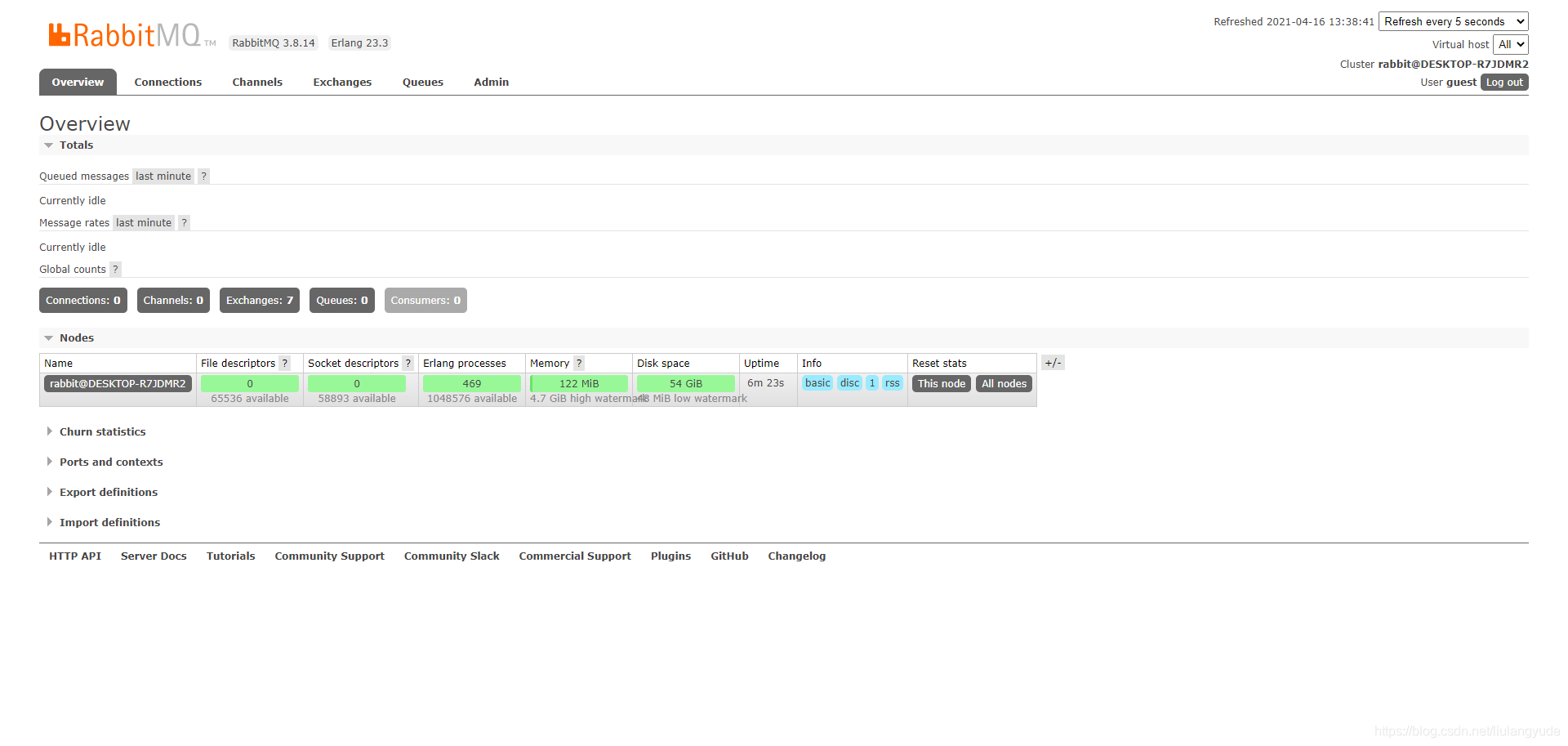Open Community Slack link
Viewport: 1568px width, 746px height.
point(452,556)
